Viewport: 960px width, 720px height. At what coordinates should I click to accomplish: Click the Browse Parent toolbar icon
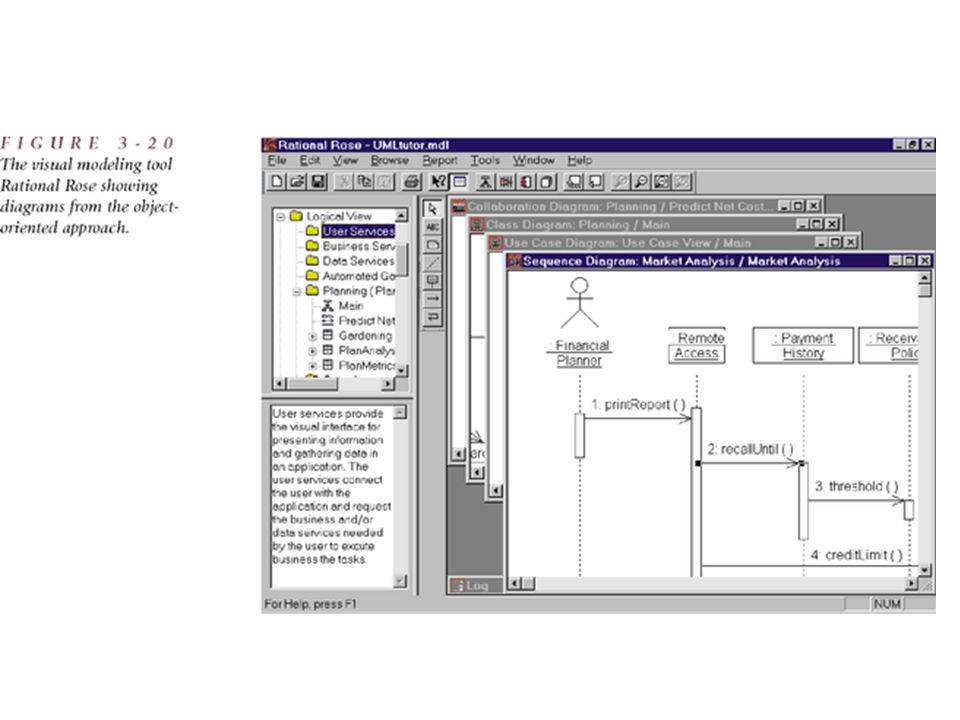(574, 181)
